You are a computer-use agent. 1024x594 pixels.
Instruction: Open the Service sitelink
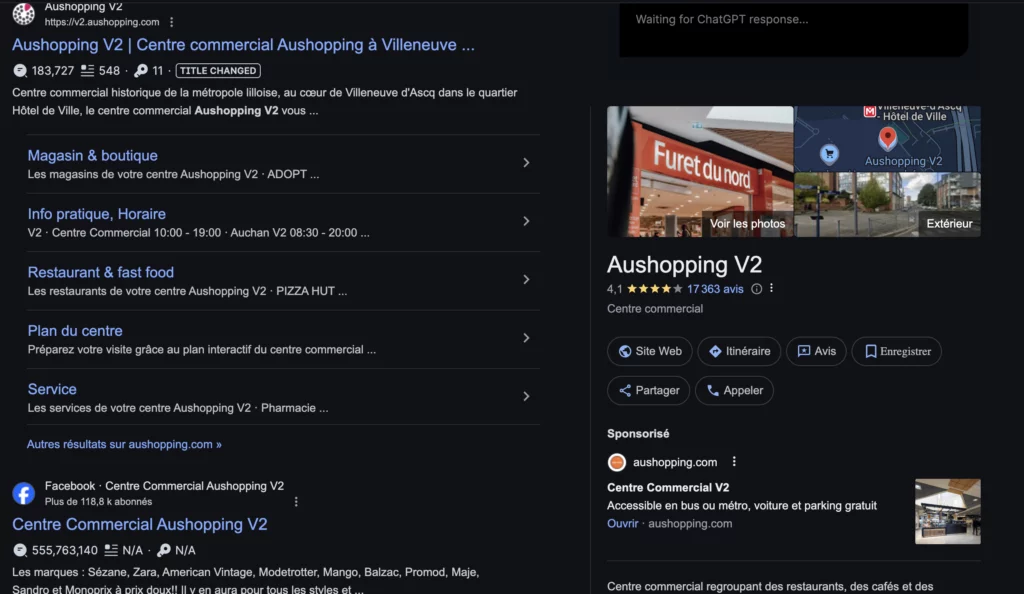[x=52, y=389]
